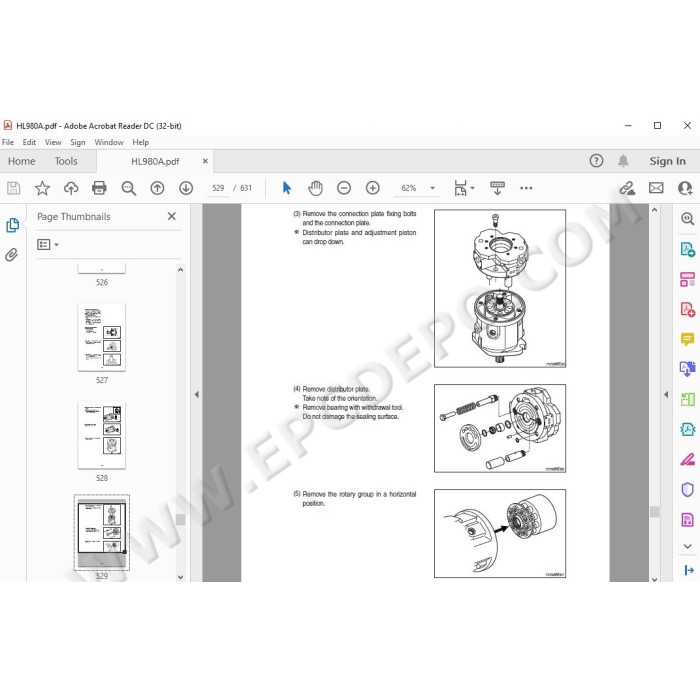This screenshot has width=700, height=700.
Task: Click the Save file icon
Action: [13, 188]
